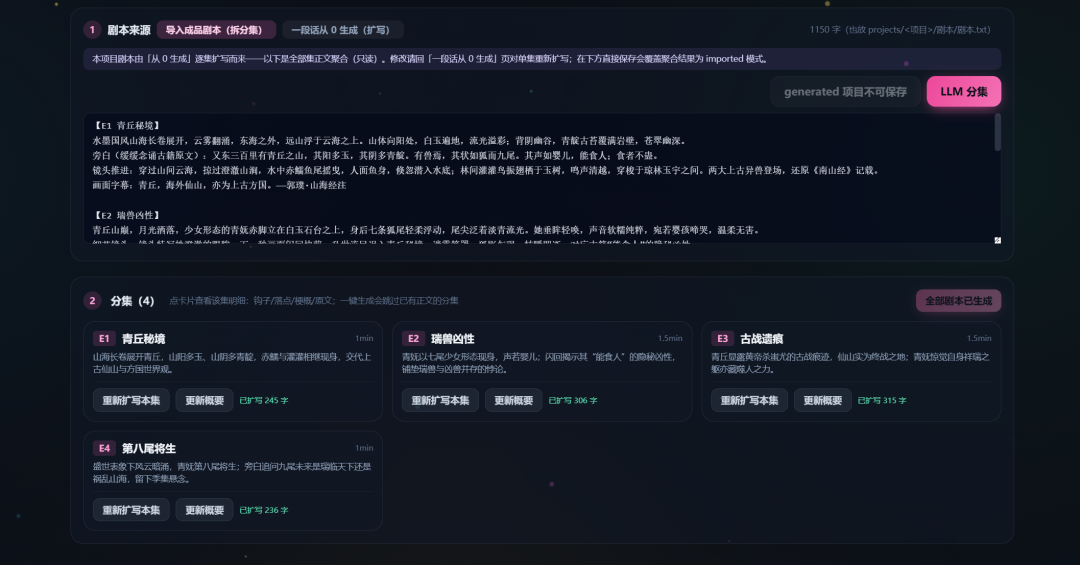
Task: Open the E3 古战遗痕 card title
Action: 762,338
